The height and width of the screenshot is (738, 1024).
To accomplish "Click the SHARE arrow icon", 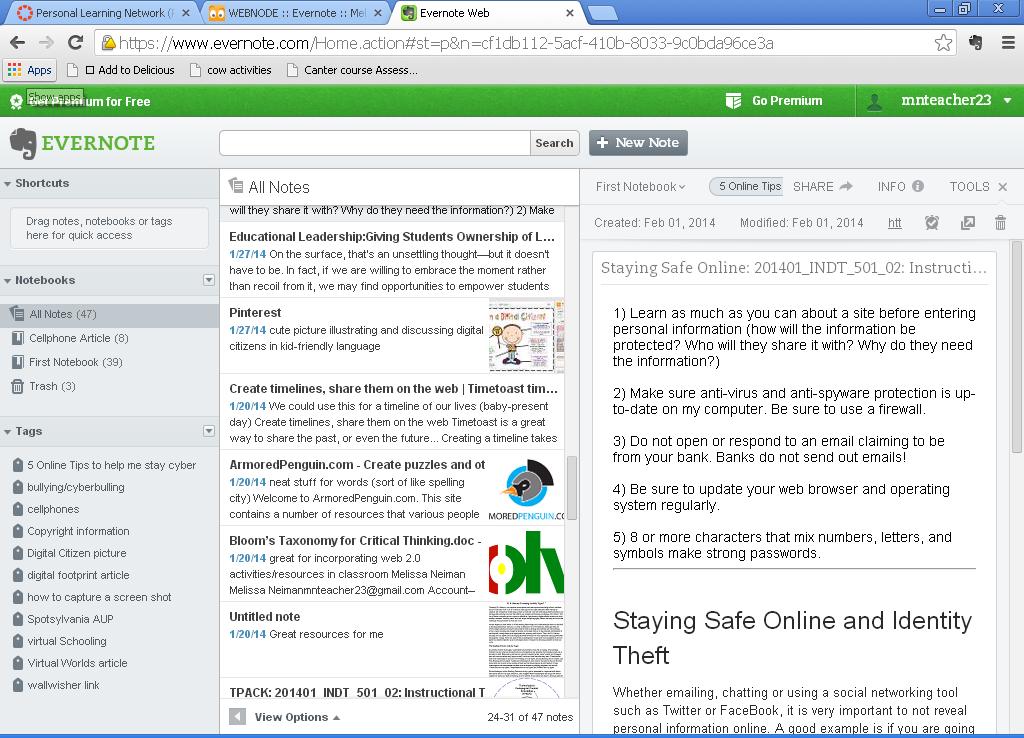I will tap(846, 186).
